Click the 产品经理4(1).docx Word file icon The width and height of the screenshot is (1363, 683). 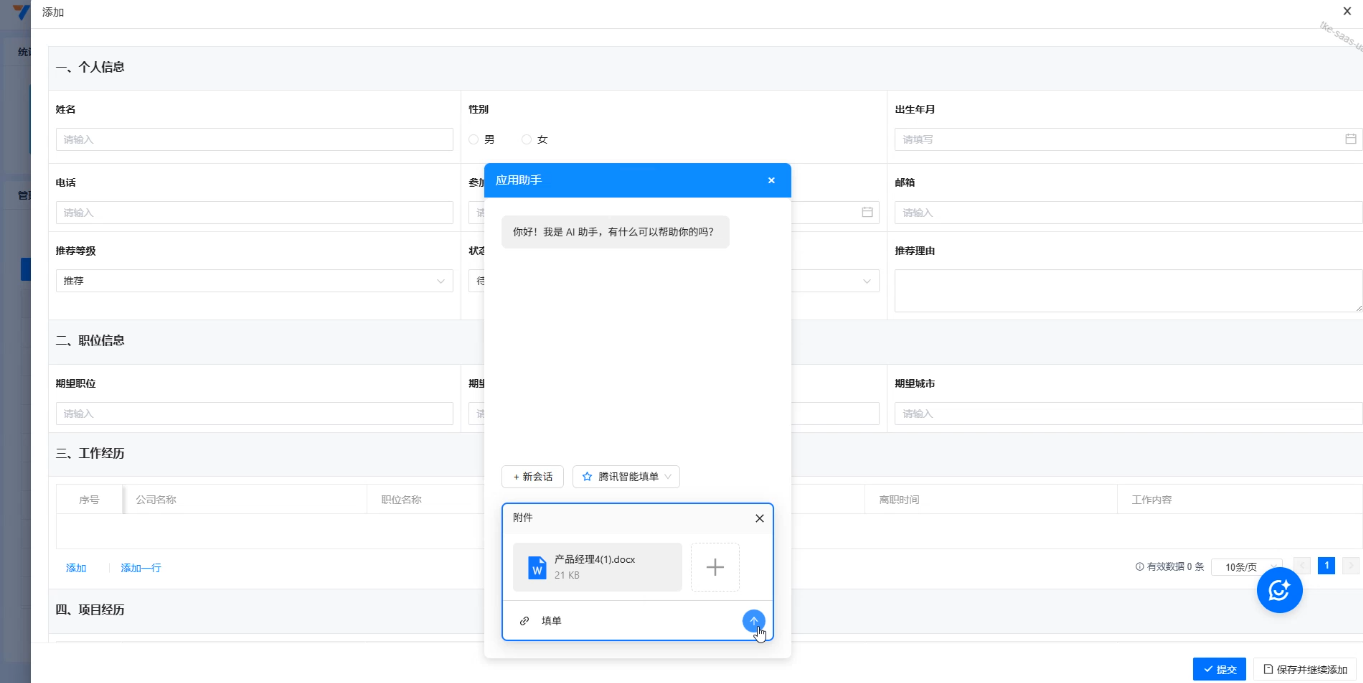(x=537, y=567)
